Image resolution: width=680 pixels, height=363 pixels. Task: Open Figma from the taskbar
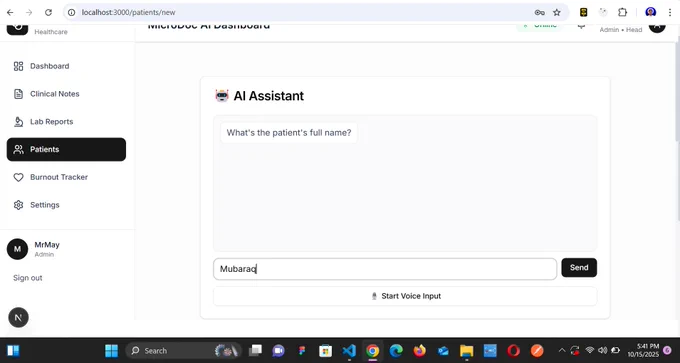[302, 350]
